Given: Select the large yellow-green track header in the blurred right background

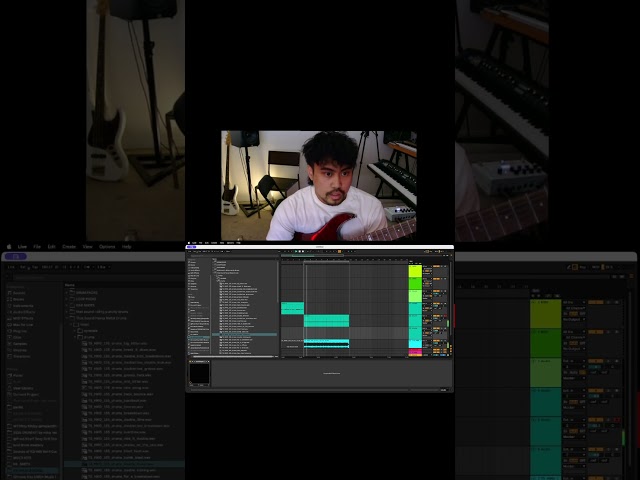Looking at the screenshot, I should 546,313.
